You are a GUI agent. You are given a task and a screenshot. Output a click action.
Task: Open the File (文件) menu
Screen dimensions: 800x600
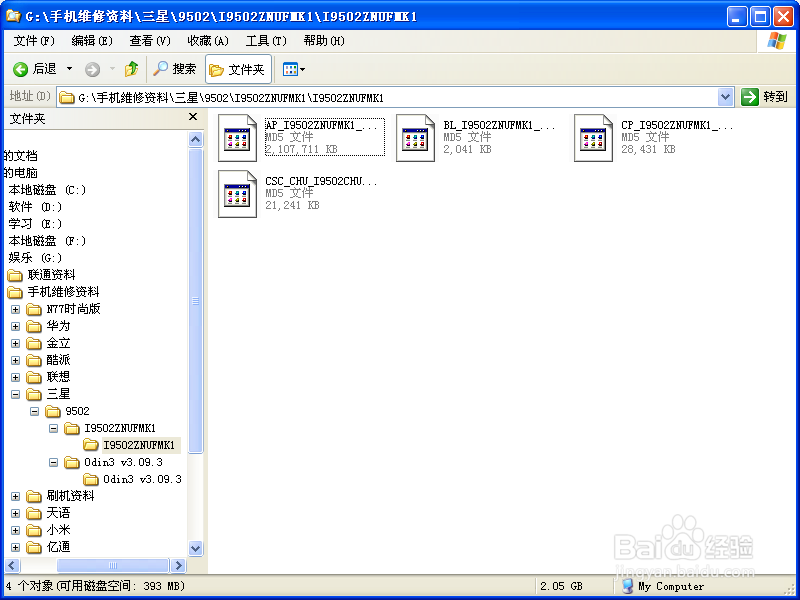click(x=34, y=41)
